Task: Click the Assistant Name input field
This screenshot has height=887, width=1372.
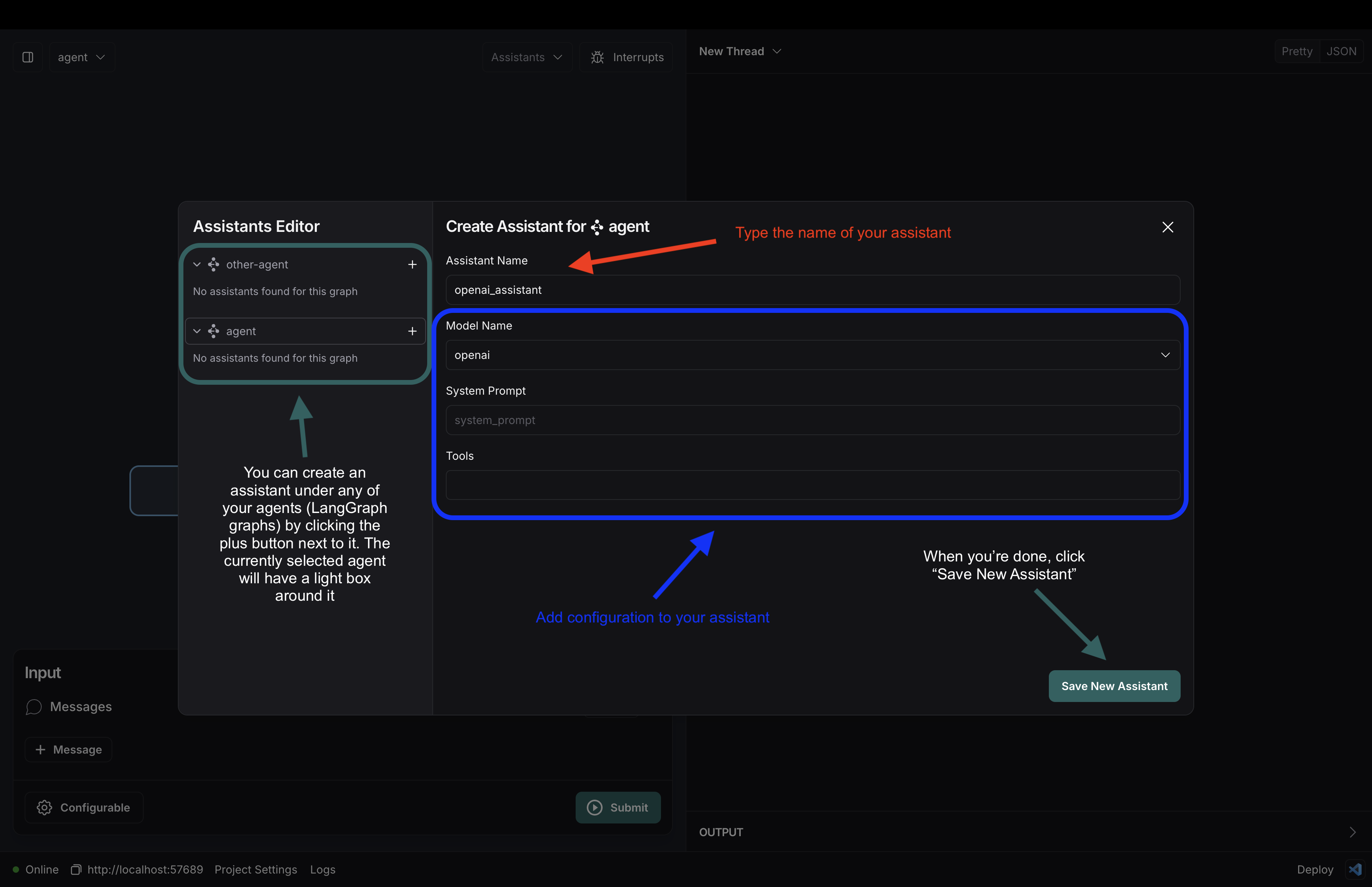Action: (812, 290)
